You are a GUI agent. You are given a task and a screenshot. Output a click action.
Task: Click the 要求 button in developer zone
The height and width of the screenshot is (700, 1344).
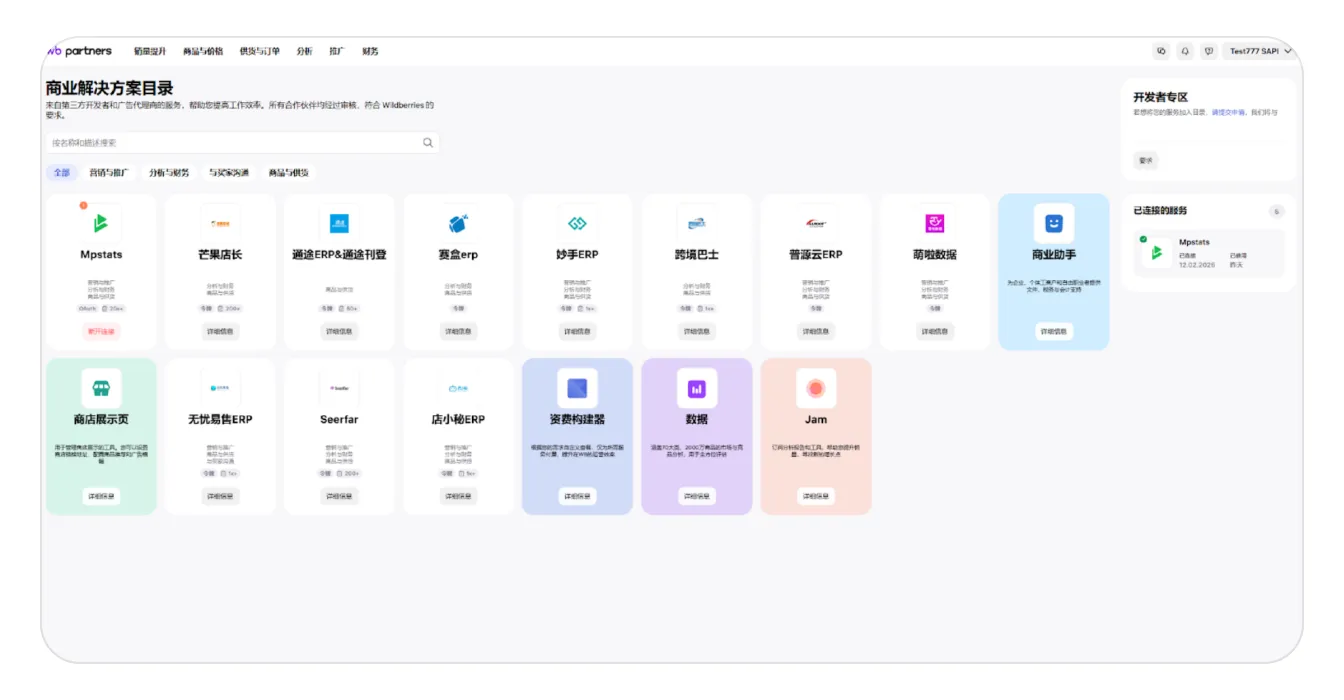tap(1146, 160)
